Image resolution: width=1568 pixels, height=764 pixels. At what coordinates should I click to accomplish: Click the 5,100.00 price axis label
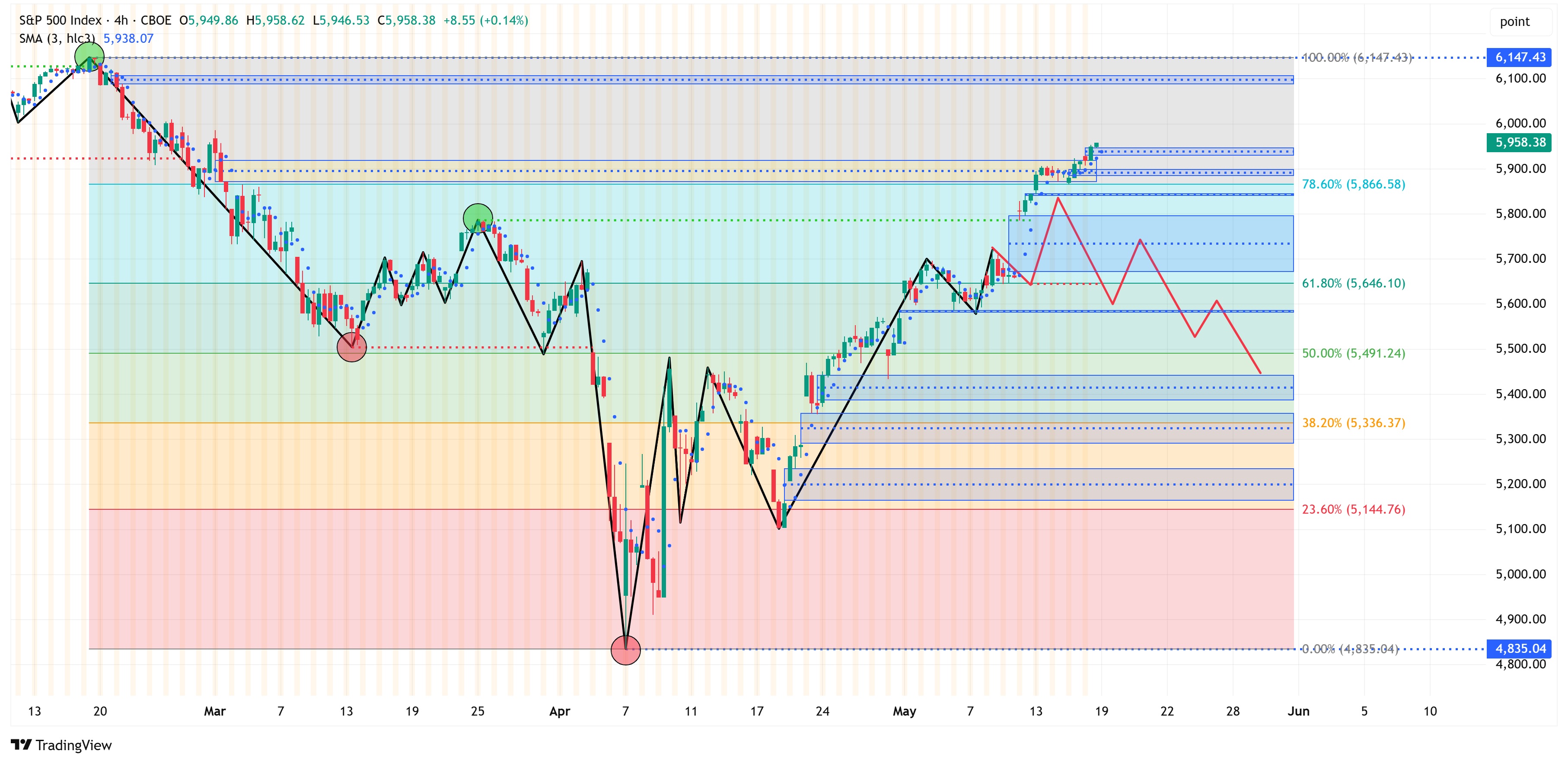1520,528
